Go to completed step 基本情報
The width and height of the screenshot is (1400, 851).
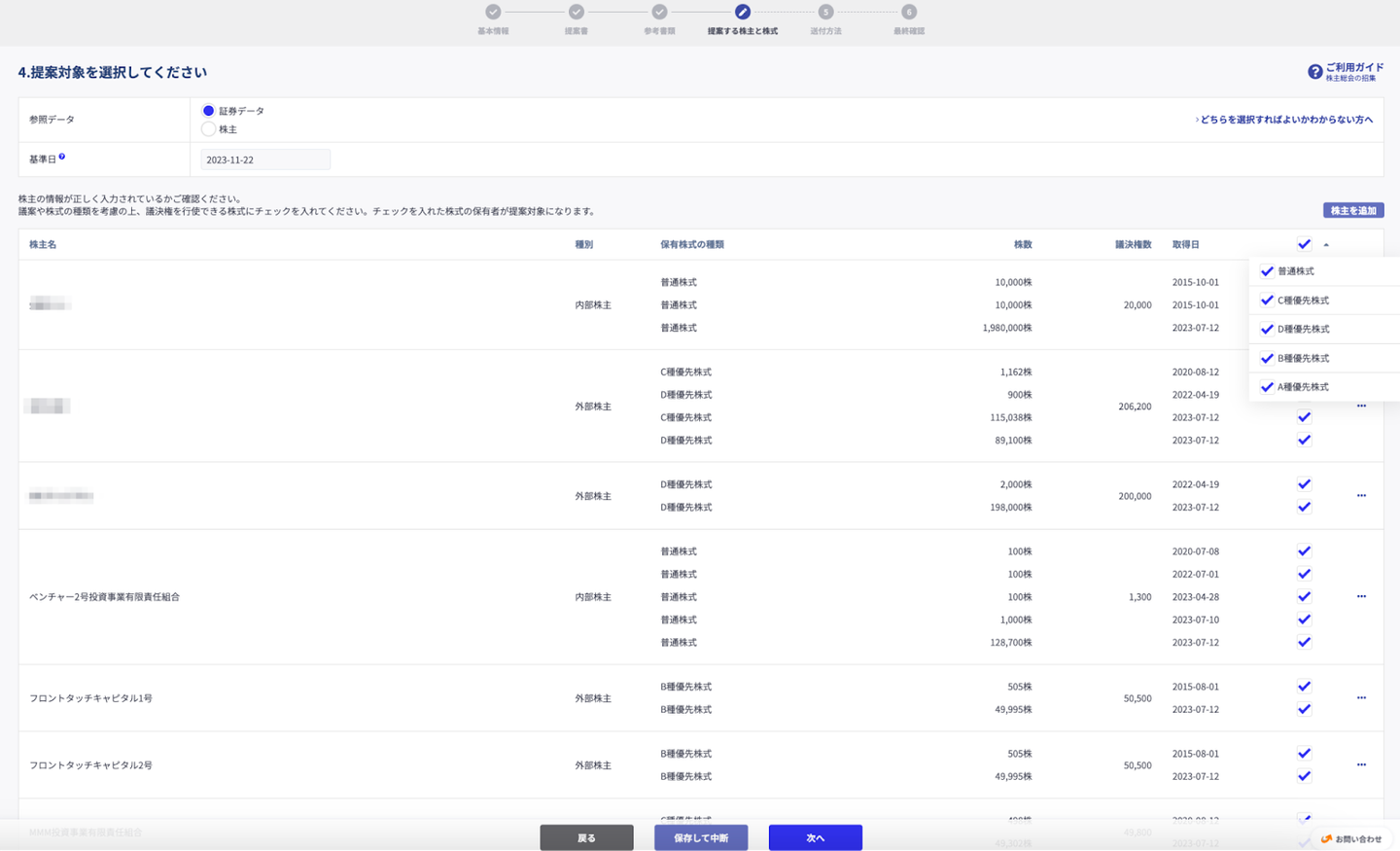tap(493, 12)
